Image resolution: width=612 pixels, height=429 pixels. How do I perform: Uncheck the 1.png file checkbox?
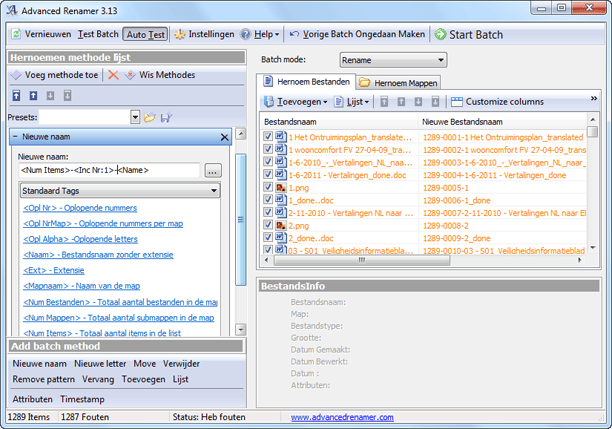click(x=267, y=187)
